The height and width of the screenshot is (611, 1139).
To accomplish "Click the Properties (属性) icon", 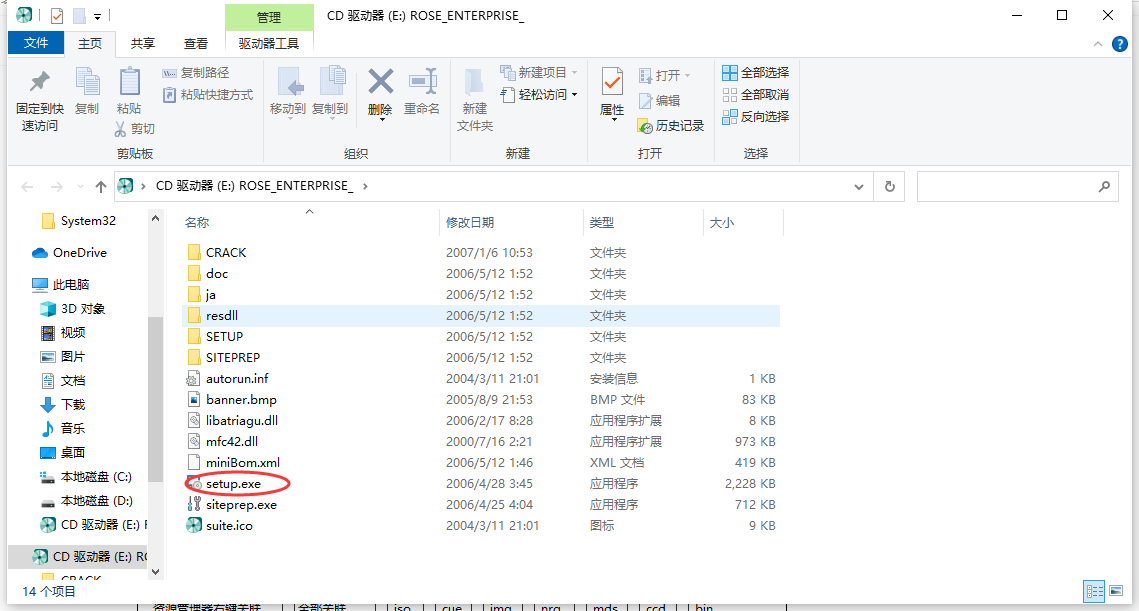I will [x=612, y=82].
